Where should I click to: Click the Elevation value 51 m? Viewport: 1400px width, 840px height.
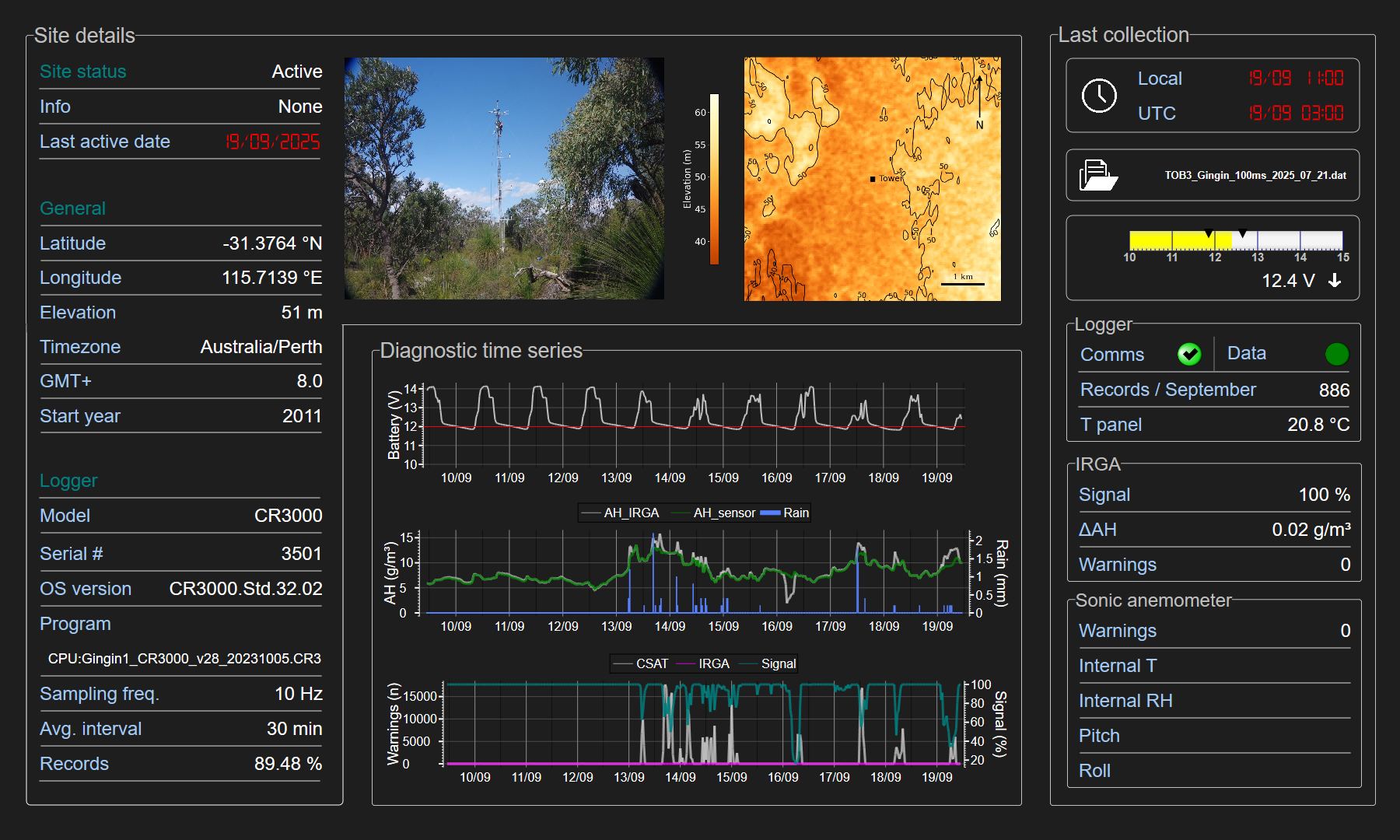[302, 313]
